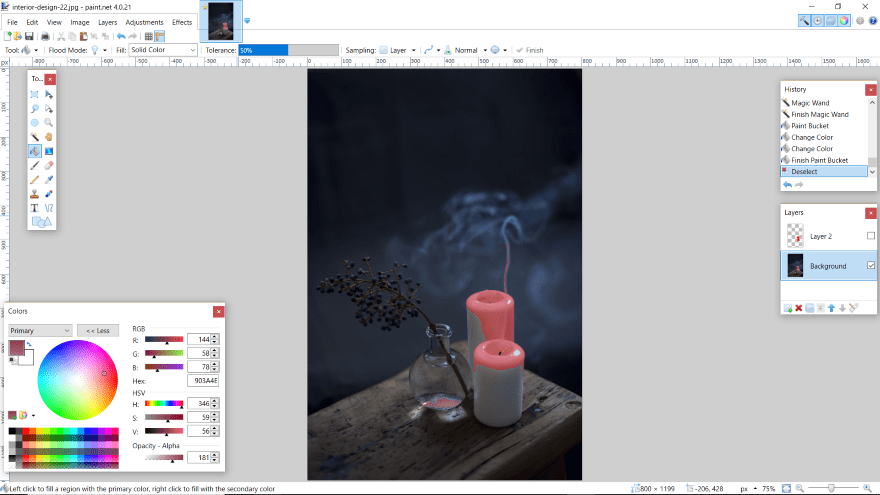Select the Gradient tool
This screenshot has width=880, height=495.
point(48,151)
